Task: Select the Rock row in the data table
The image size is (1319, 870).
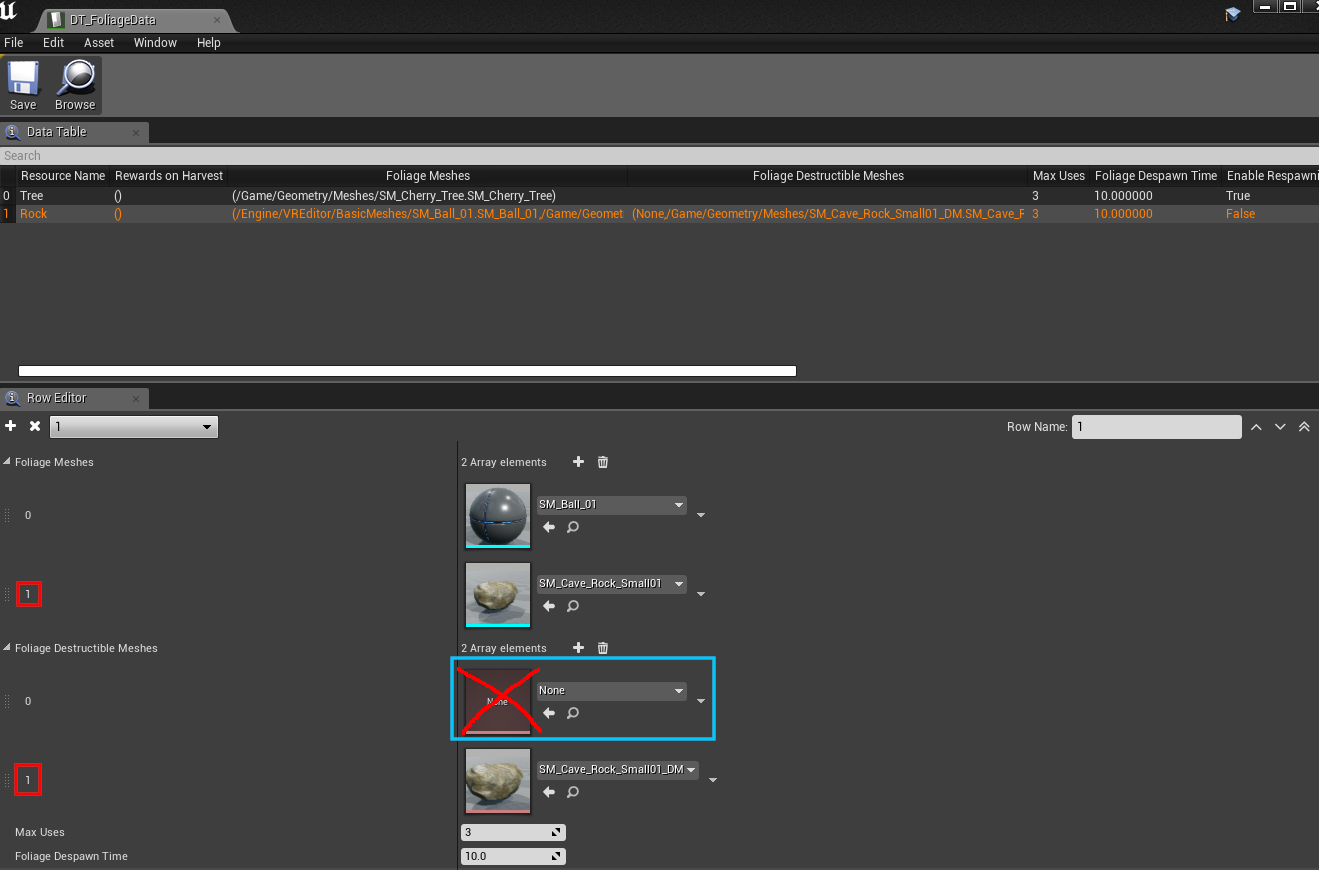Action: pos(34,213)
